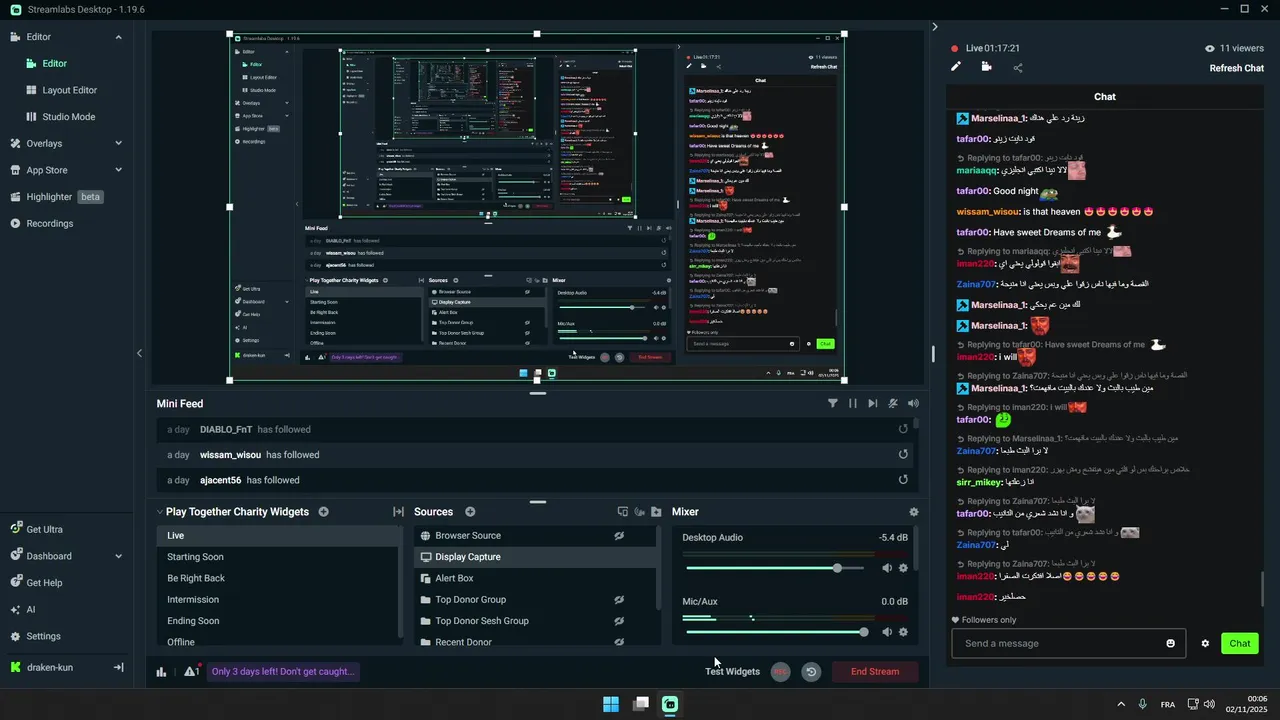Click the share icon above chat
Screen dimensions: 1280x720
1018,68
